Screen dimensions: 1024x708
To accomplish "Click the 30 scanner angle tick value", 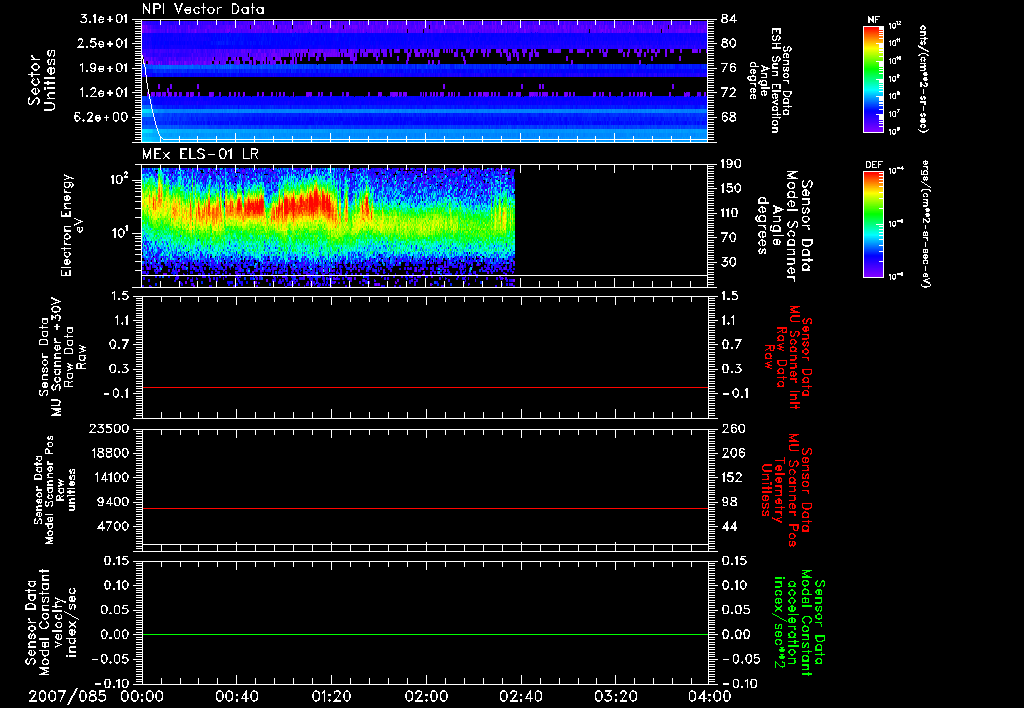I will pos(728,262).
